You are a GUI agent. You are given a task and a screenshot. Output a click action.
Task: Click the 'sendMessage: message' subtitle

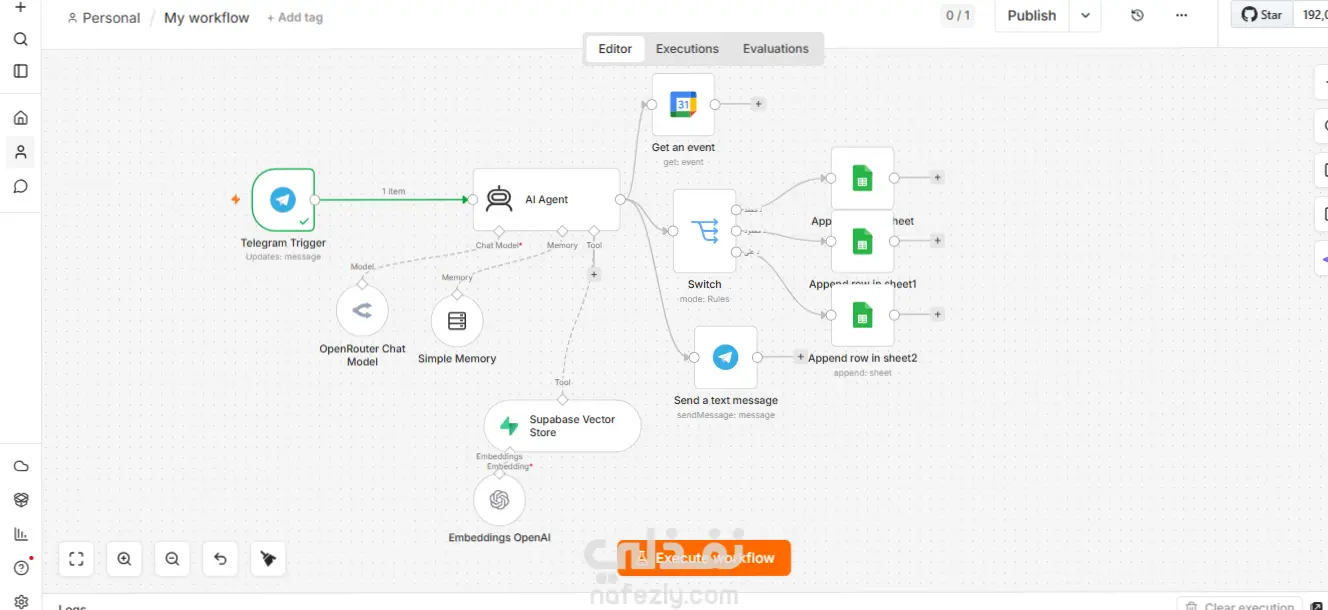[725, 415]
